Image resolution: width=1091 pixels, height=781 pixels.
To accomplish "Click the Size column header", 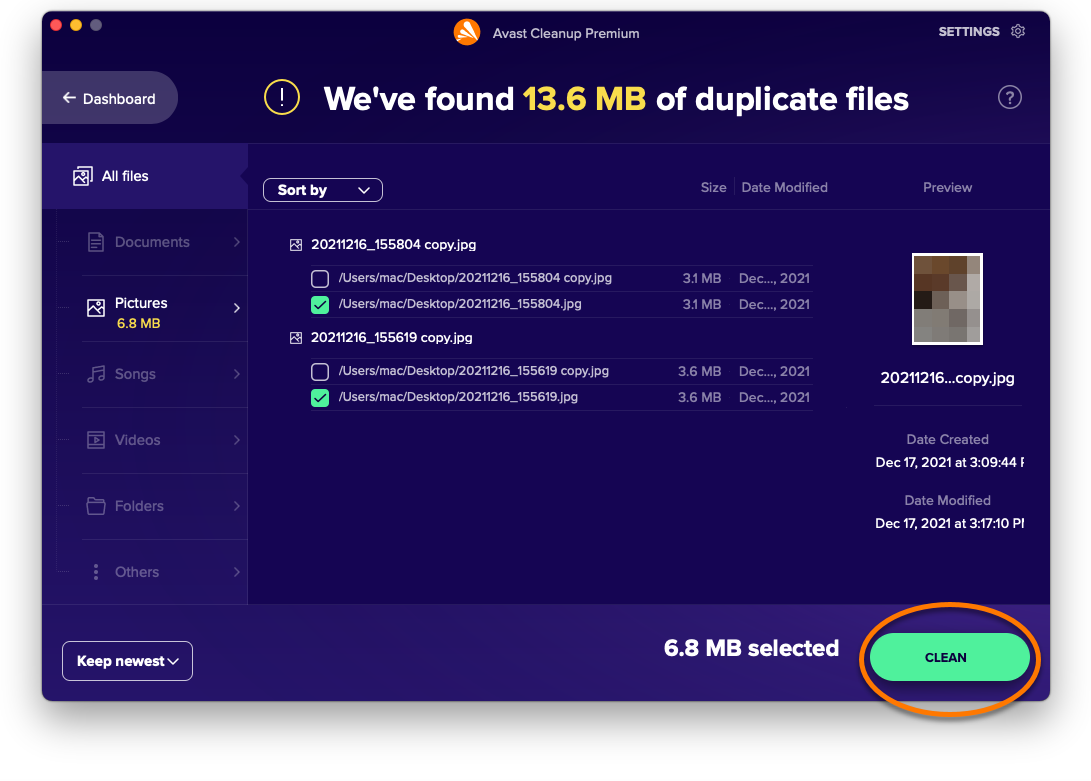I will 713,187.
